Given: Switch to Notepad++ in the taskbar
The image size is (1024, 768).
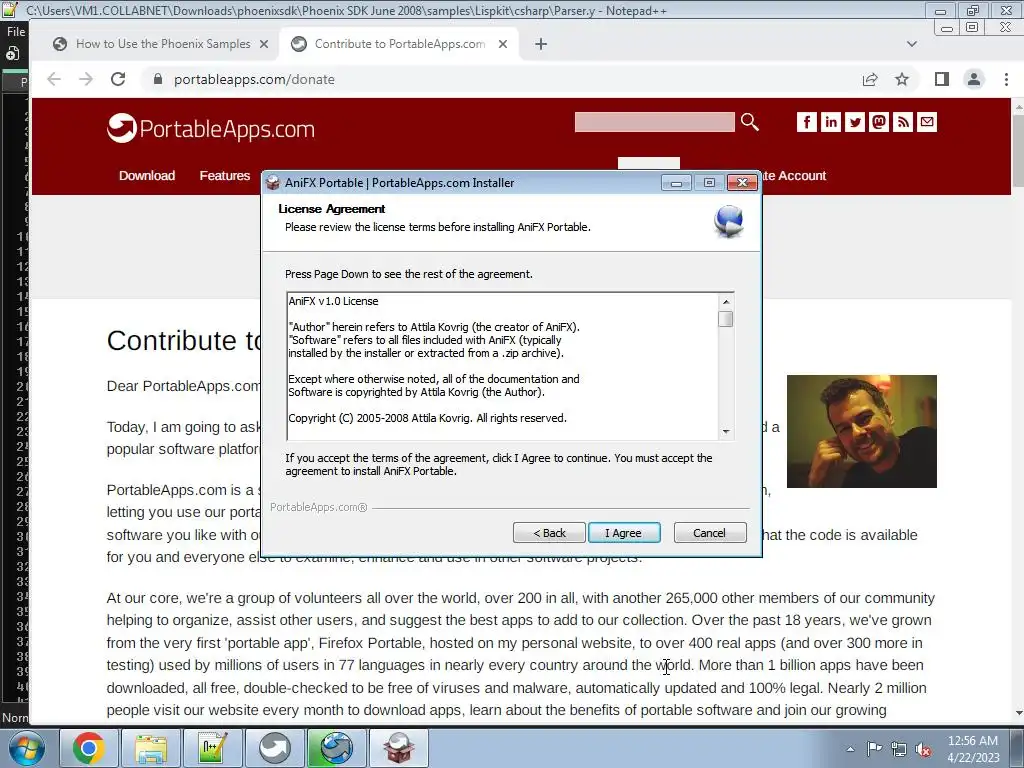Looking at the screenshot, I should click(x=212, y=748).
